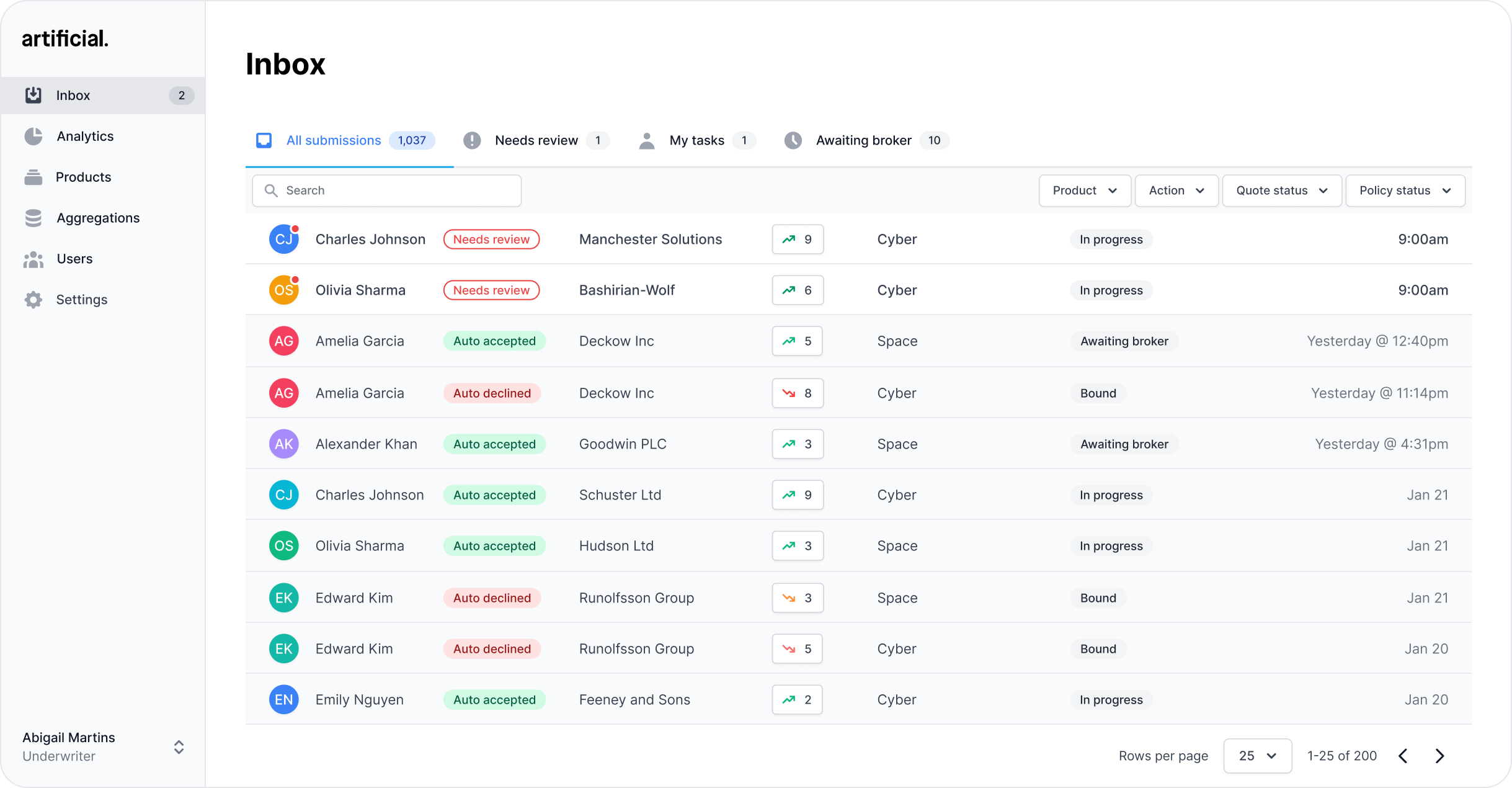Switch to the Awaiting broker tab
Viewport: 1512px width, 788px height.
863,140
